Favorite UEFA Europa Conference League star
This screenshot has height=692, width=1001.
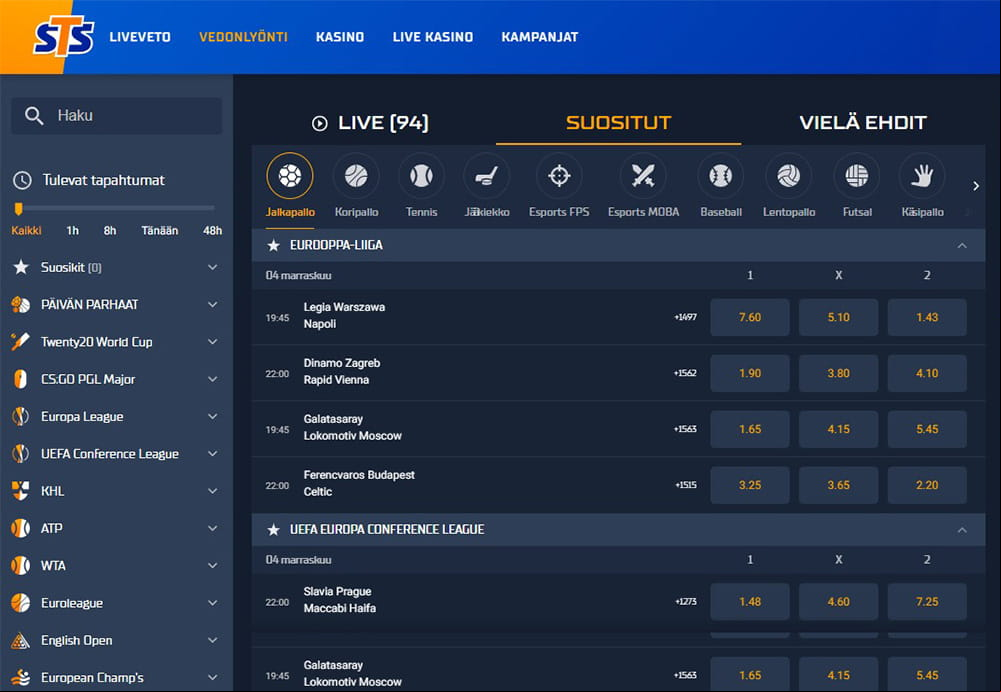pyautogui.click(x=273, y=530)
